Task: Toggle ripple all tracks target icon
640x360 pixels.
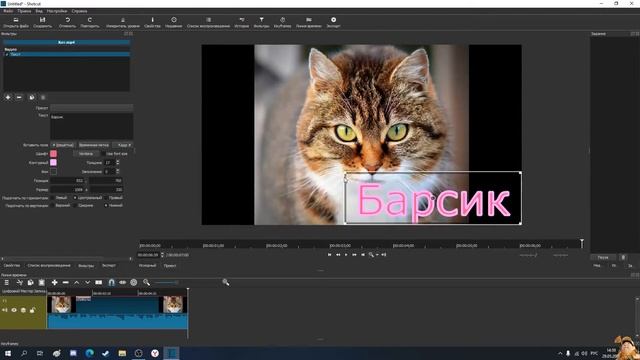Action: 133,282
